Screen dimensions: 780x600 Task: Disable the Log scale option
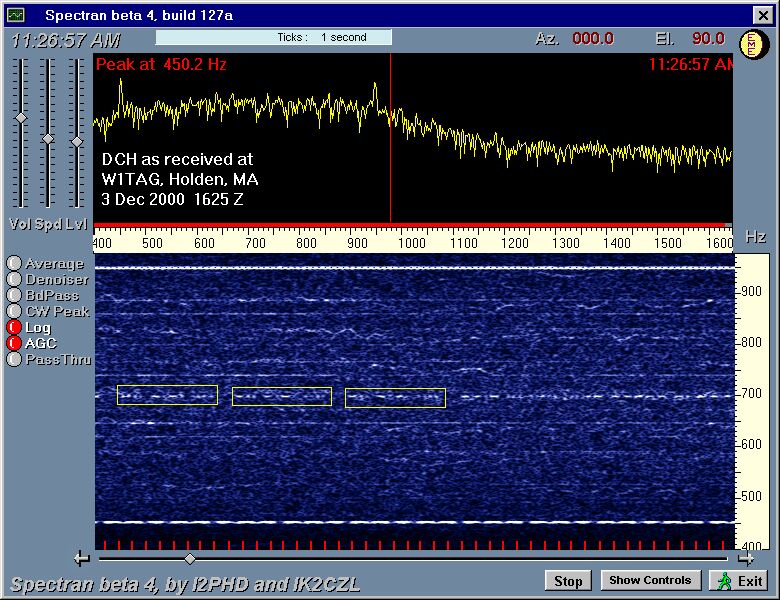15,327
